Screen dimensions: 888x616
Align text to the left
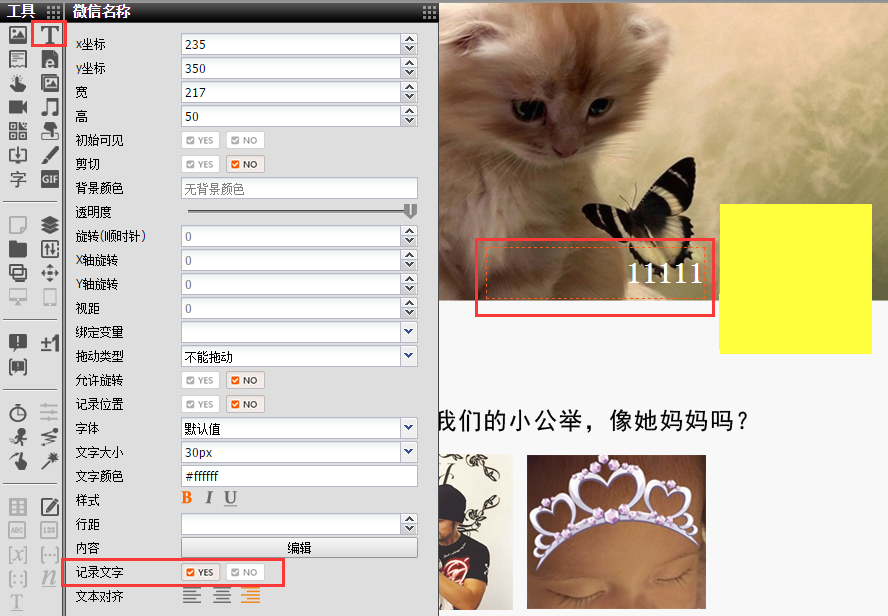192,596
